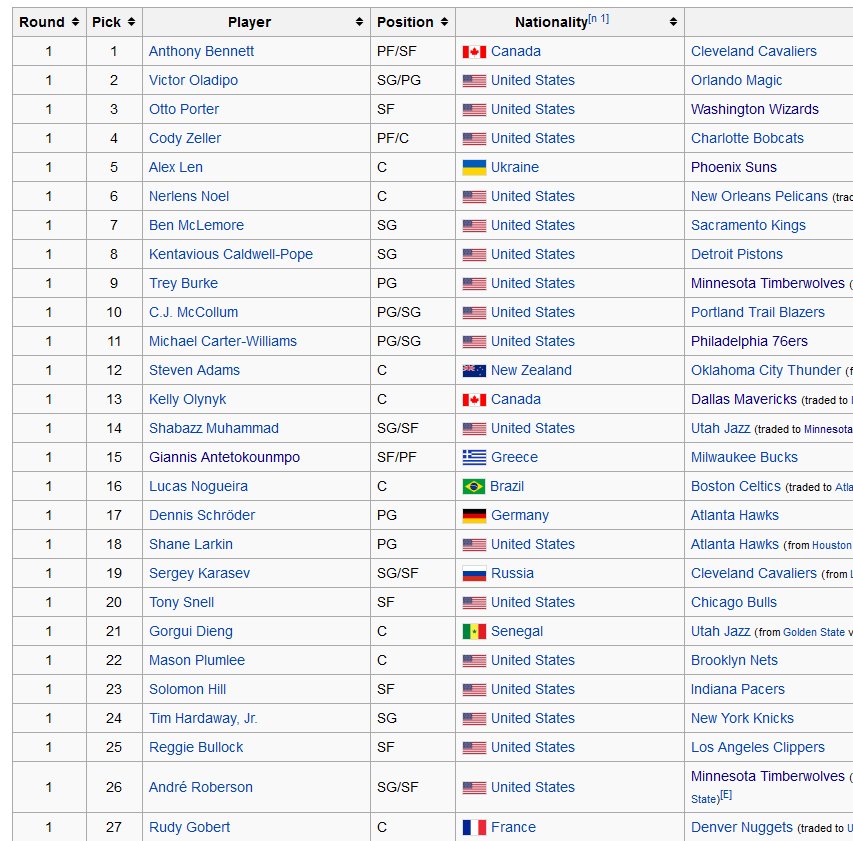Click the Canada flag in Anthony Bennett's row
The width and height of the screenshot is (853, 841).
tap(474, 52)
